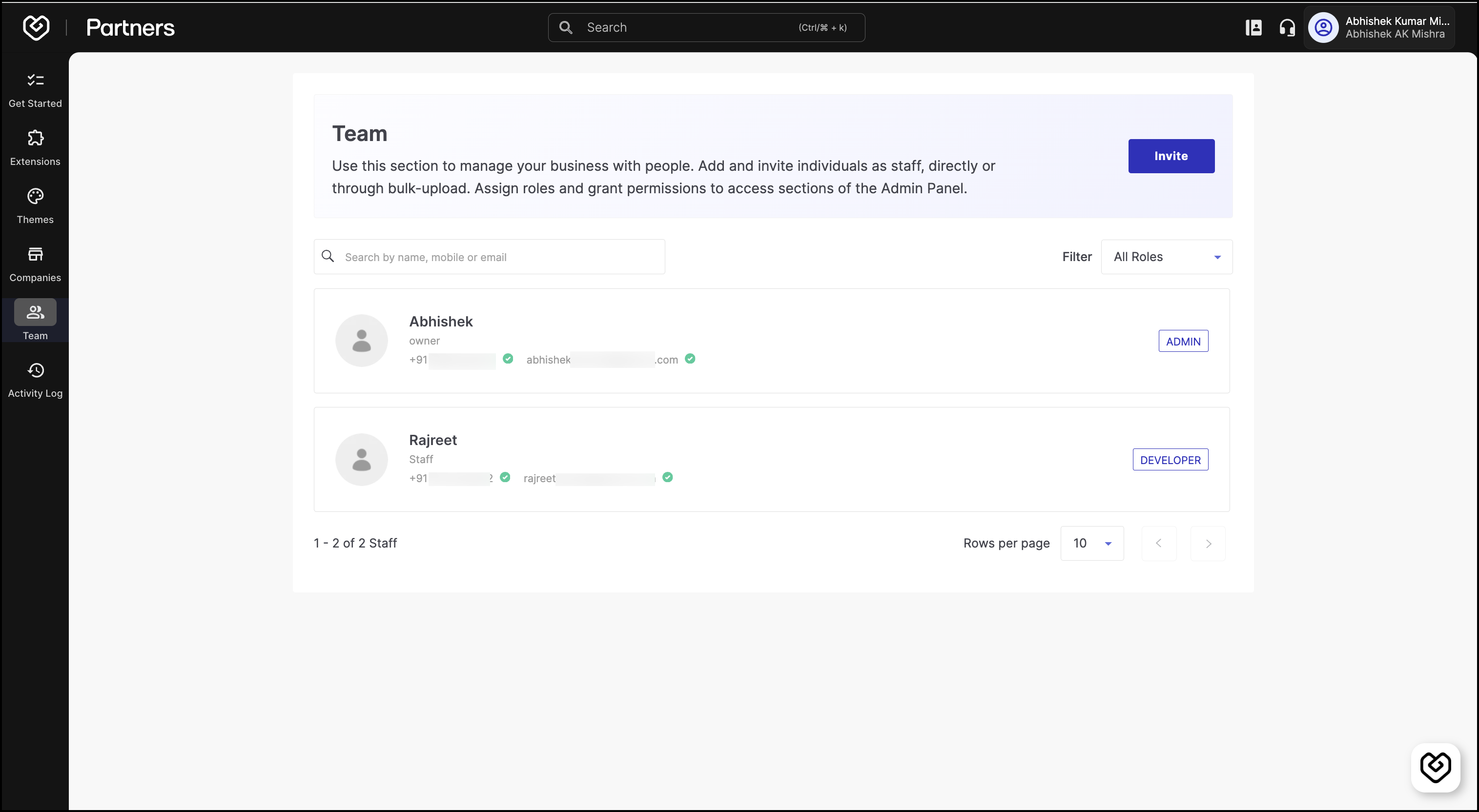Click the Rajreet staff name
The height and width of the screenshot is (812, 1479).
[433, 440]
